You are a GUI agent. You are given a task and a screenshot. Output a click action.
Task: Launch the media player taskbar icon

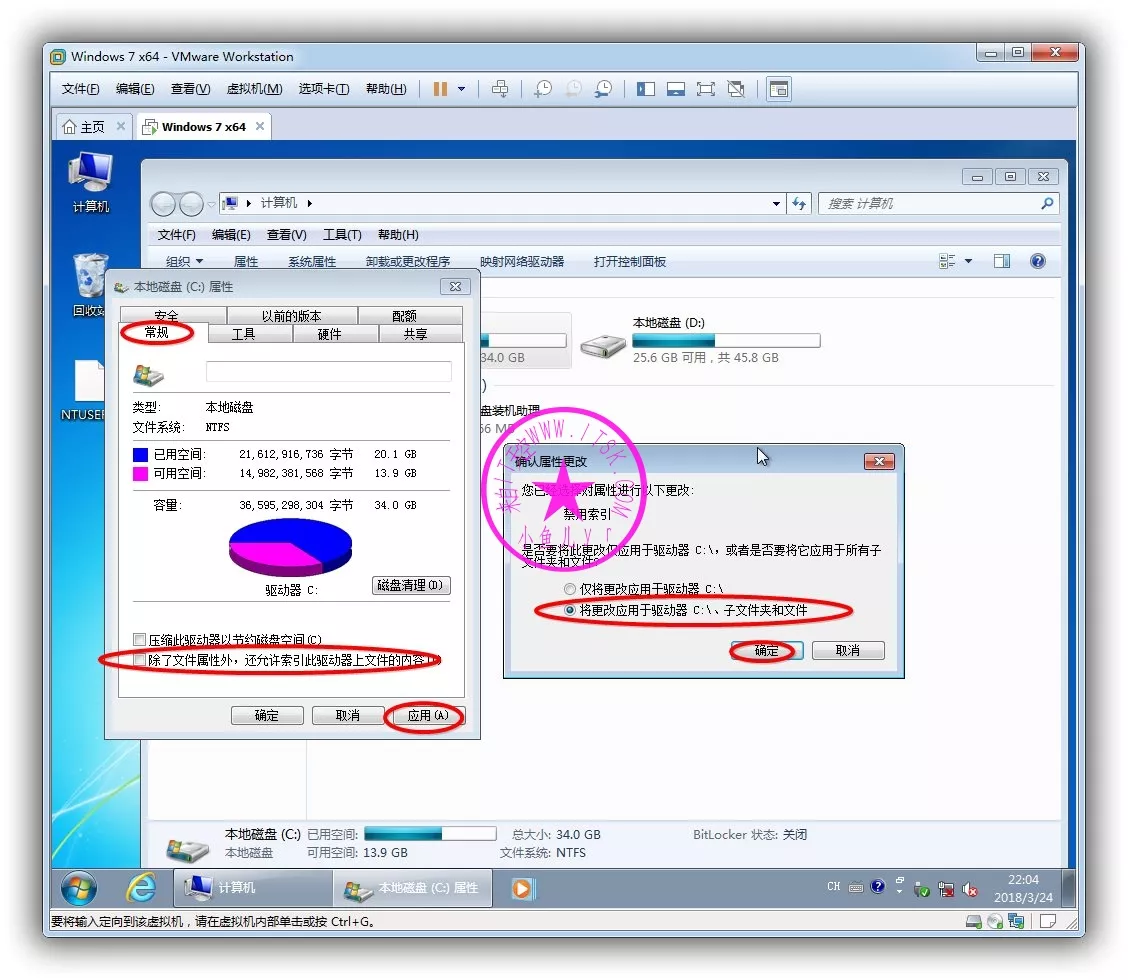click(x=522, y=888)
